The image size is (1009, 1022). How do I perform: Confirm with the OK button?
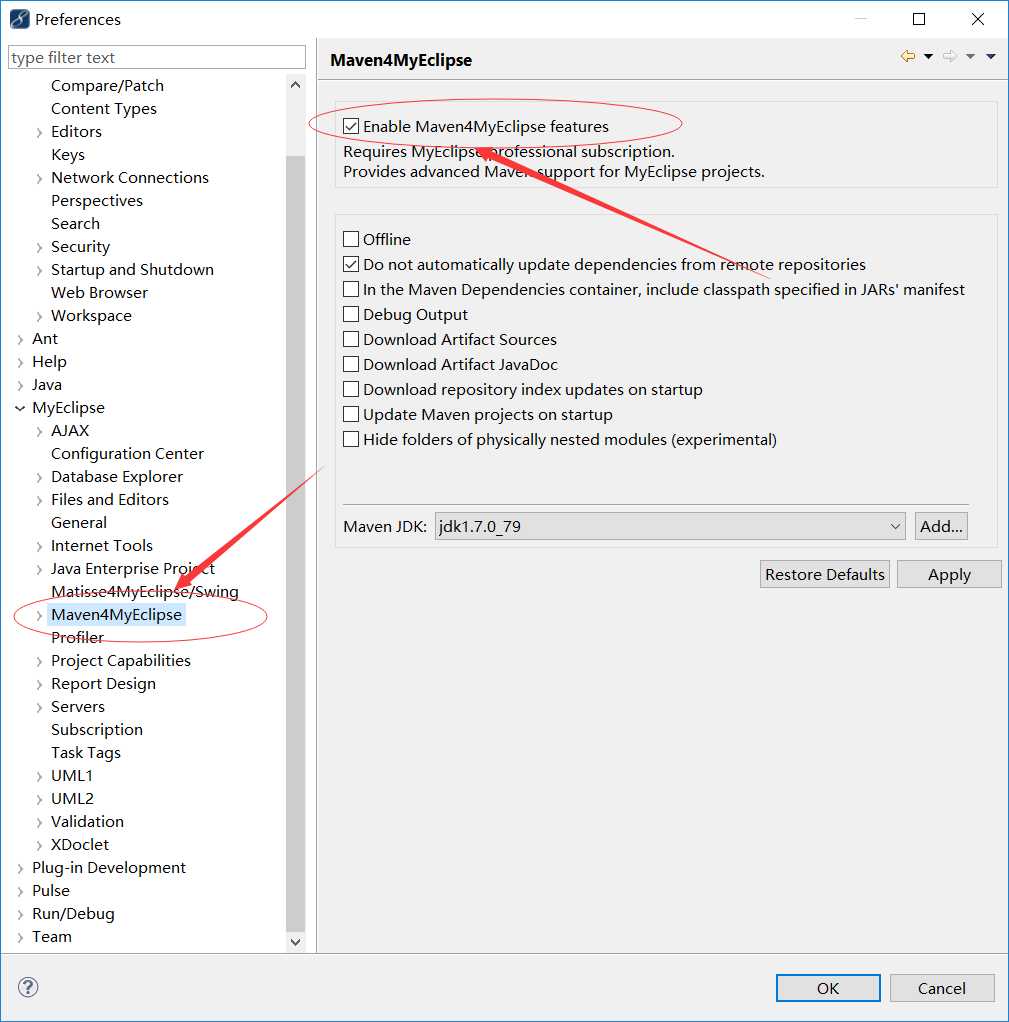[x=828, y=988]
